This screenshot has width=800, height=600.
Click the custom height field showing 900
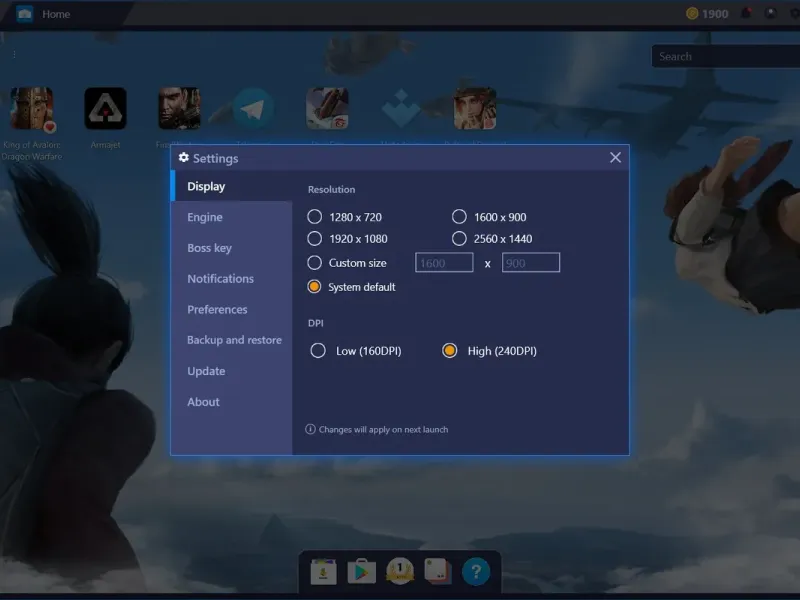click(531, 263)
